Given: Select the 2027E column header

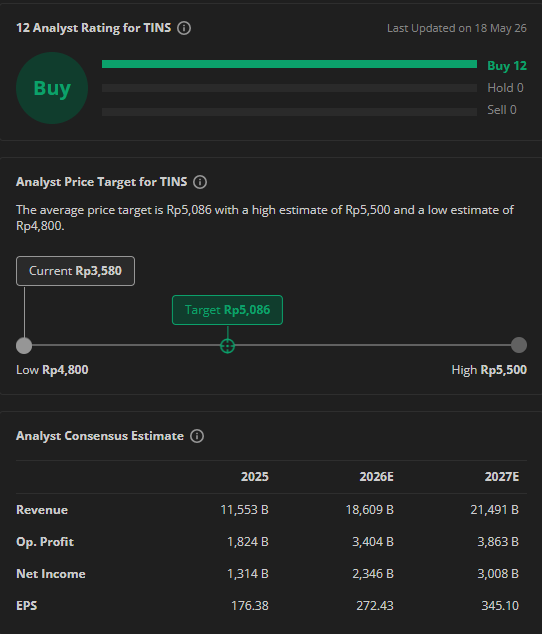Looking at the screenshot, I should tap(502, 477).
